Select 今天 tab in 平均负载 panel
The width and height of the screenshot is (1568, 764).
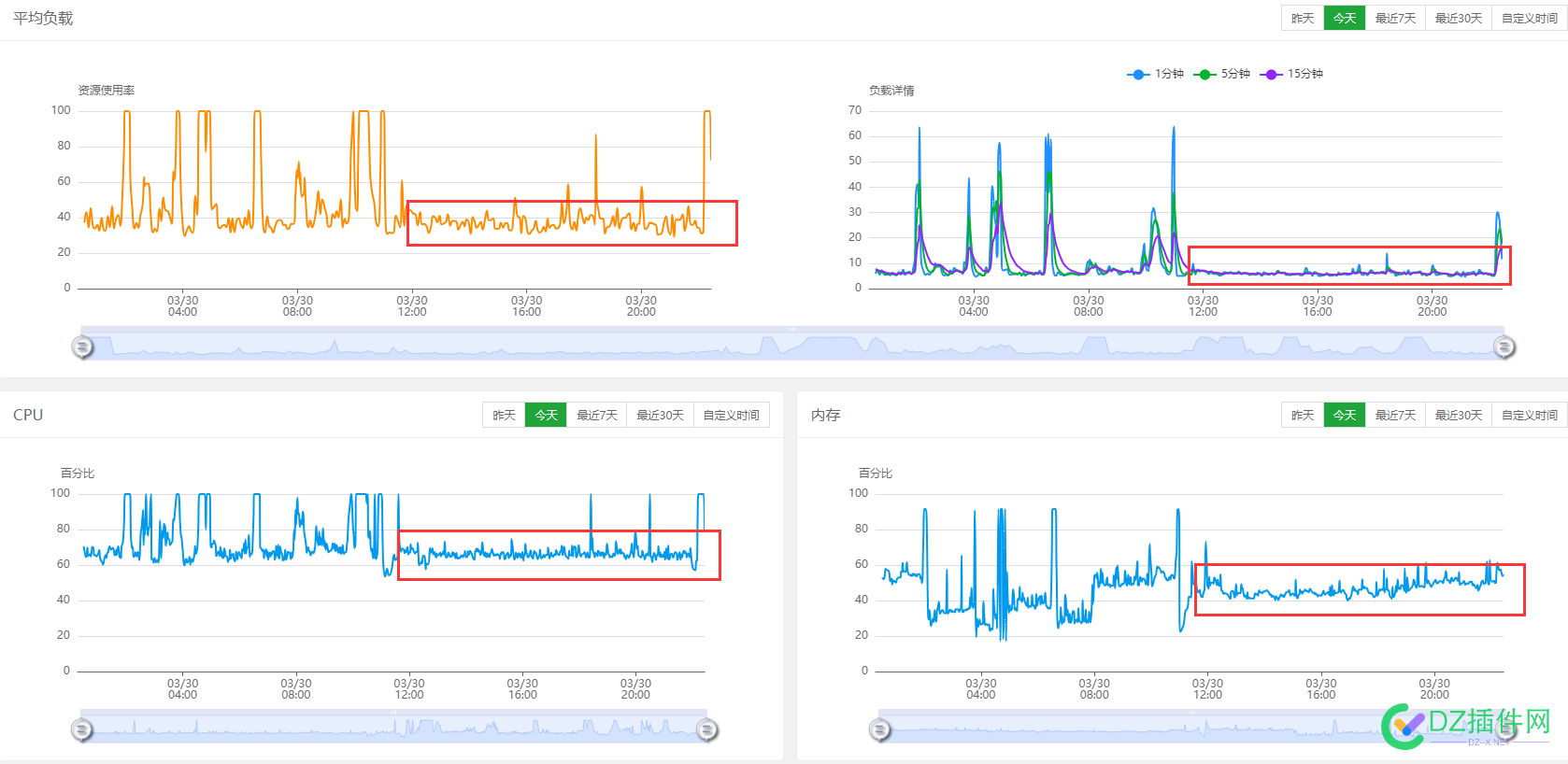(1345, 19)
